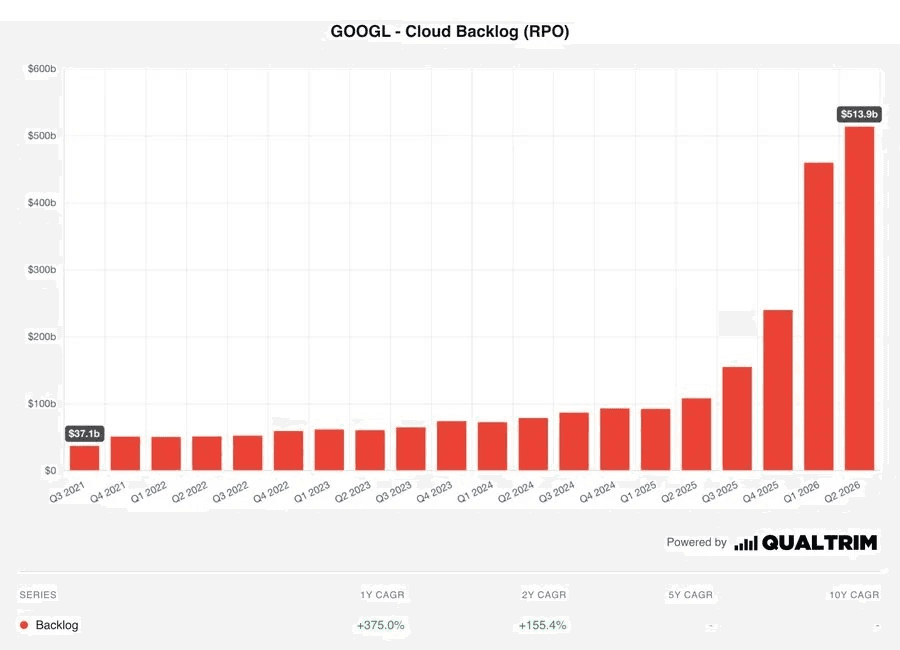The width and height of the screenshot is (900, 650).
Task: Click the Q3 2024 bar
Action: click(574, 442)
